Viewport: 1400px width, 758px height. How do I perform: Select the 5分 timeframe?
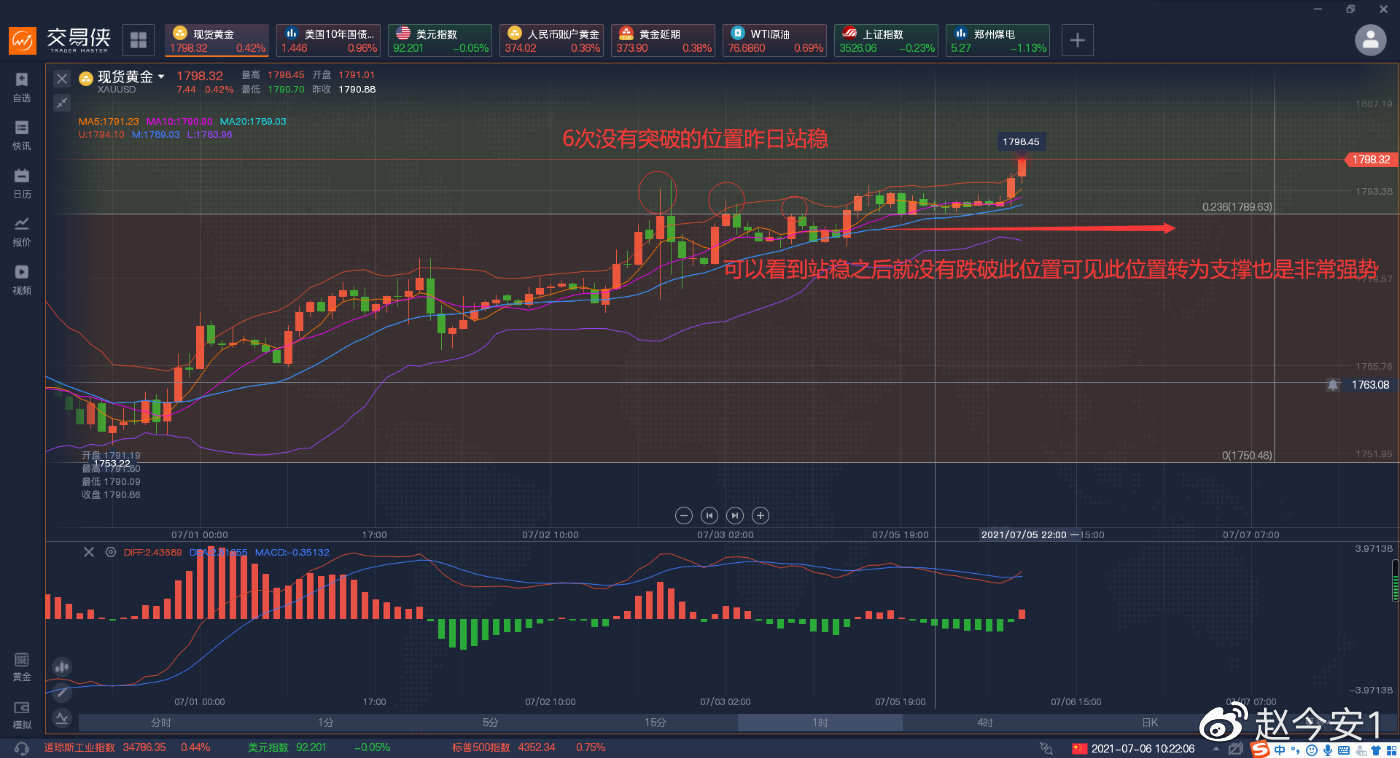point(490,722)
